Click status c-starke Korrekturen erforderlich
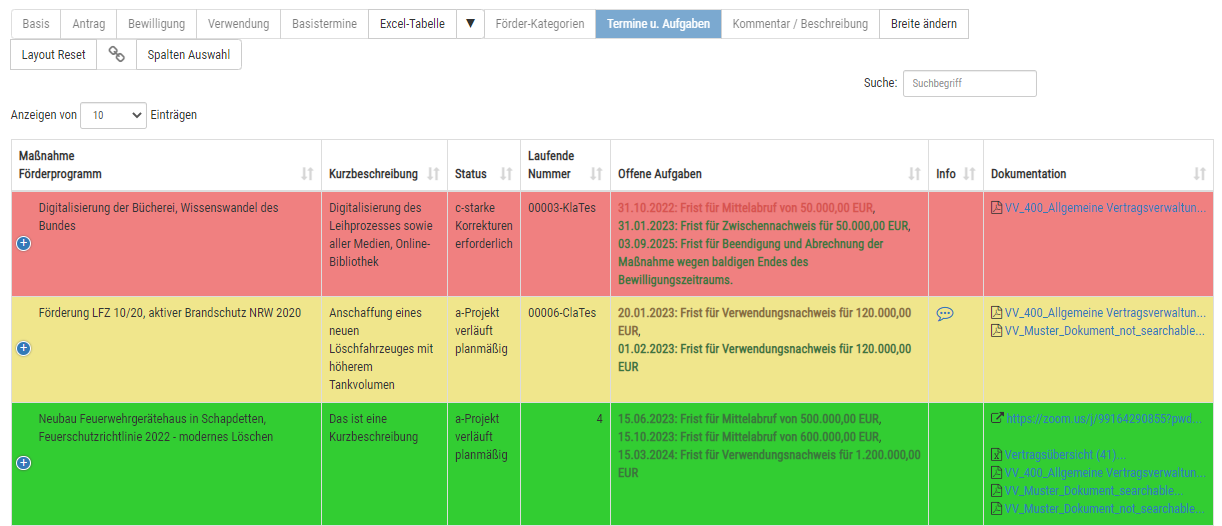Image resolution: width=1222 pixels, height=526 pixels. click(x=484, y=226)
